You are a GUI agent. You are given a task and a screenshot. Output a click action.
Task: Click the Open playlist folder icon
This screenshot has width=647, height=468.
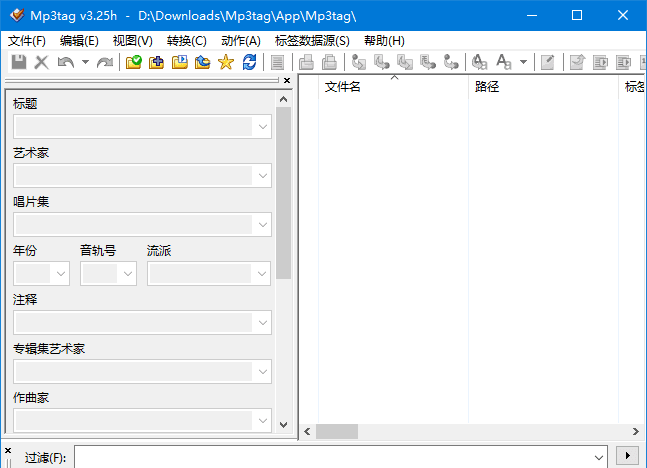pyautogui.click(x=179, y=62)
